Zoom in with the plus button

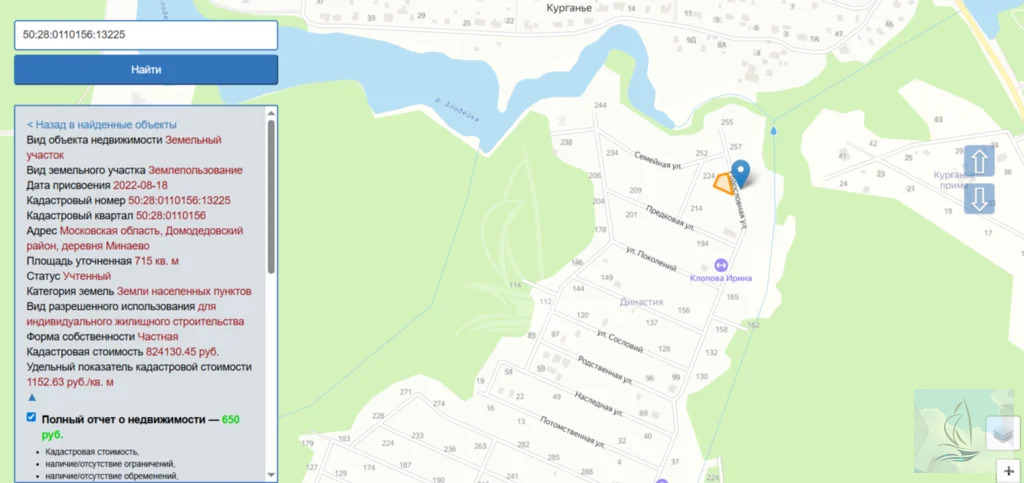click(x=1010, y=471)
